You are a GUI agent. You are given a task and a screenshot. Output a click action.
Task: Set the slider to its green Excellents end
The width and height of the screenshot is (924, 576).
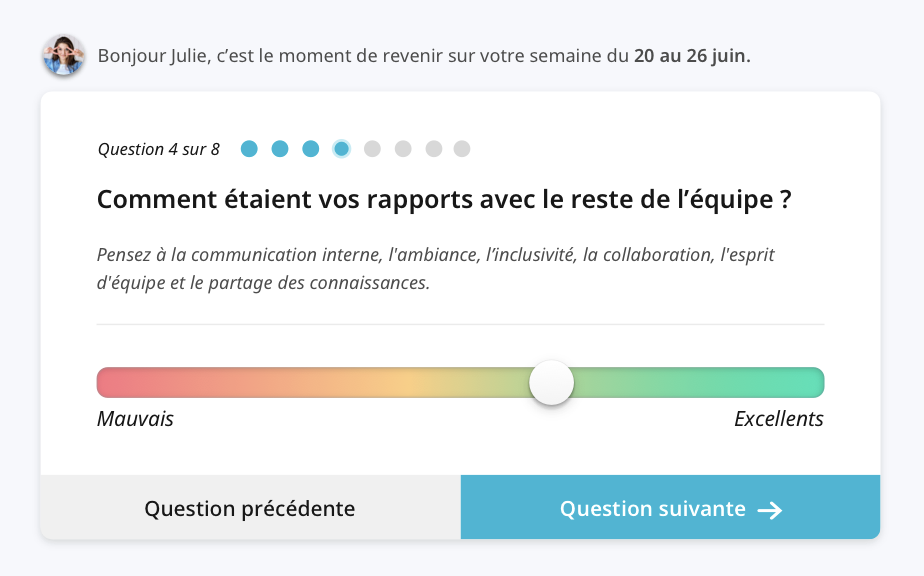(x=816, y=383)
